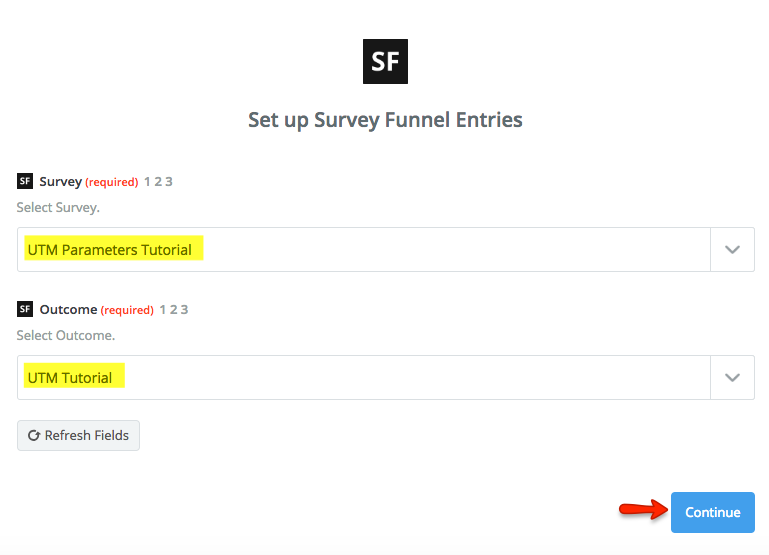The height and width of the screenshot is (555, 769).
Task: Click the Survey field label
Action: click(x=60, y=181)
